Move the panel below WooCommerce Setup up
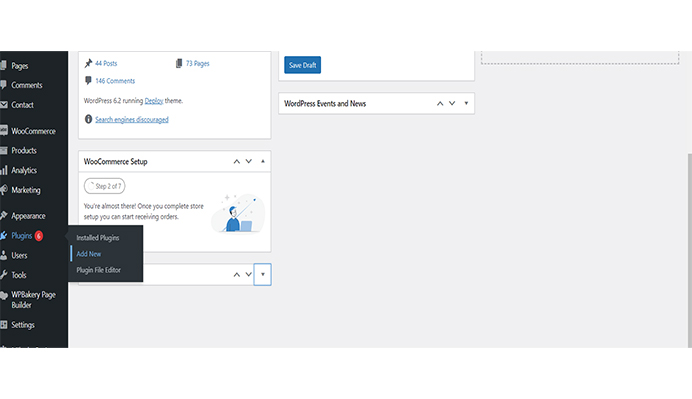692x399 pixels. pos(237,275)
